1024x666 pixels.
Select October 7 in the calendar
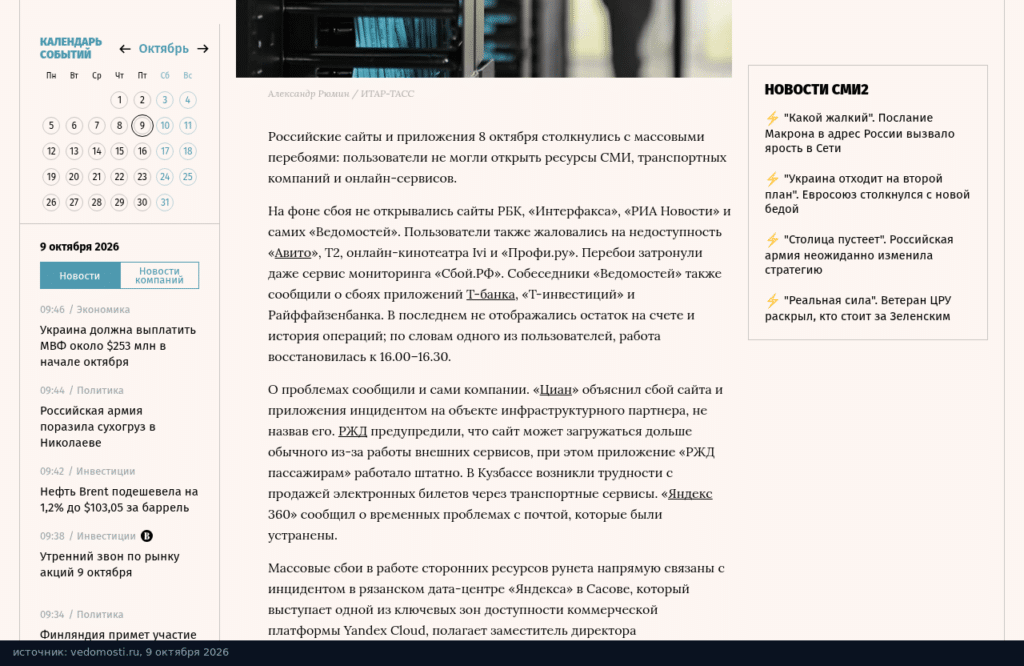pos(97,125)
